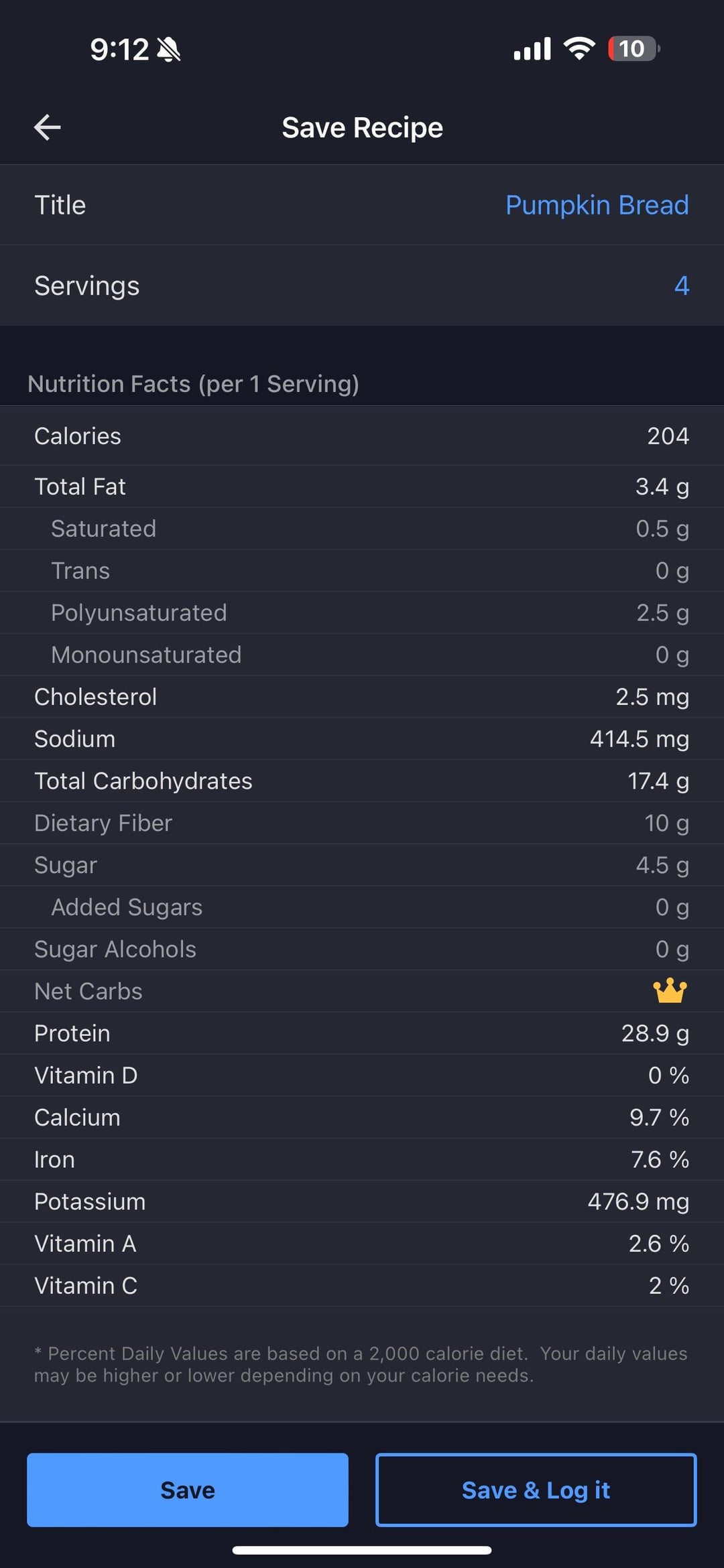724x1568 pixels.
Task: Select the Calories row
Action: 362,436
